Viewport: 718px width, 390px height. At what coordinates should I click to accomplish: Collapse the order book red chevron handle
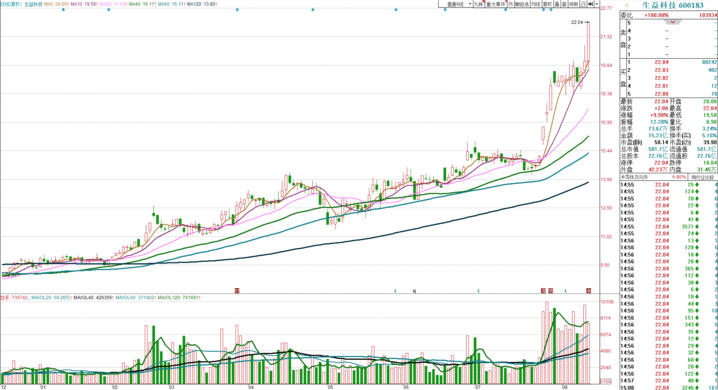point(673,22)
